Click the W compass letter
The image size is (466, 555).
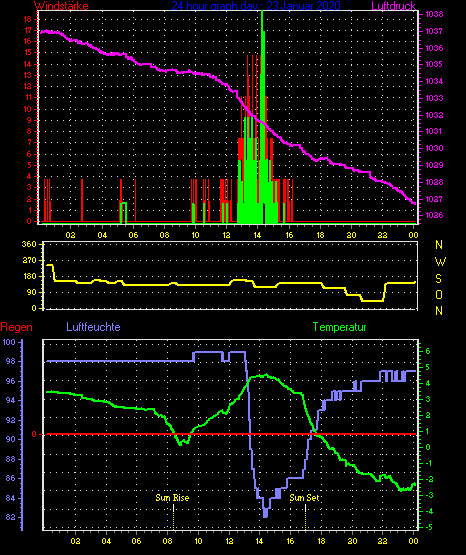click(x=440, y=262)
